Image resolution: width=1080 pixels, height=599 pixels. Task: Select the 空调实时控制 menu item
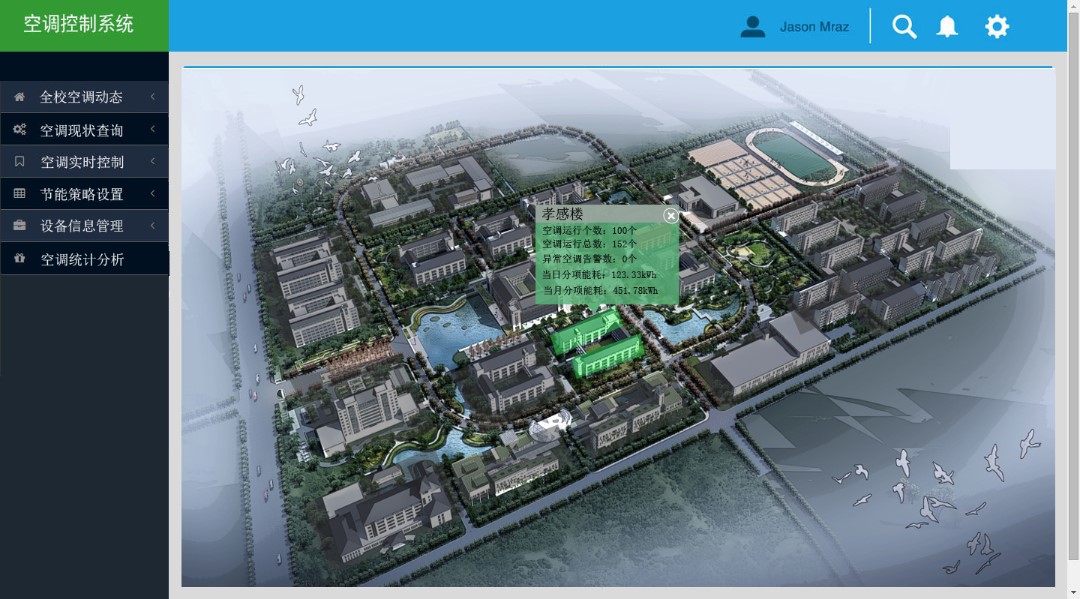point(82,162)
